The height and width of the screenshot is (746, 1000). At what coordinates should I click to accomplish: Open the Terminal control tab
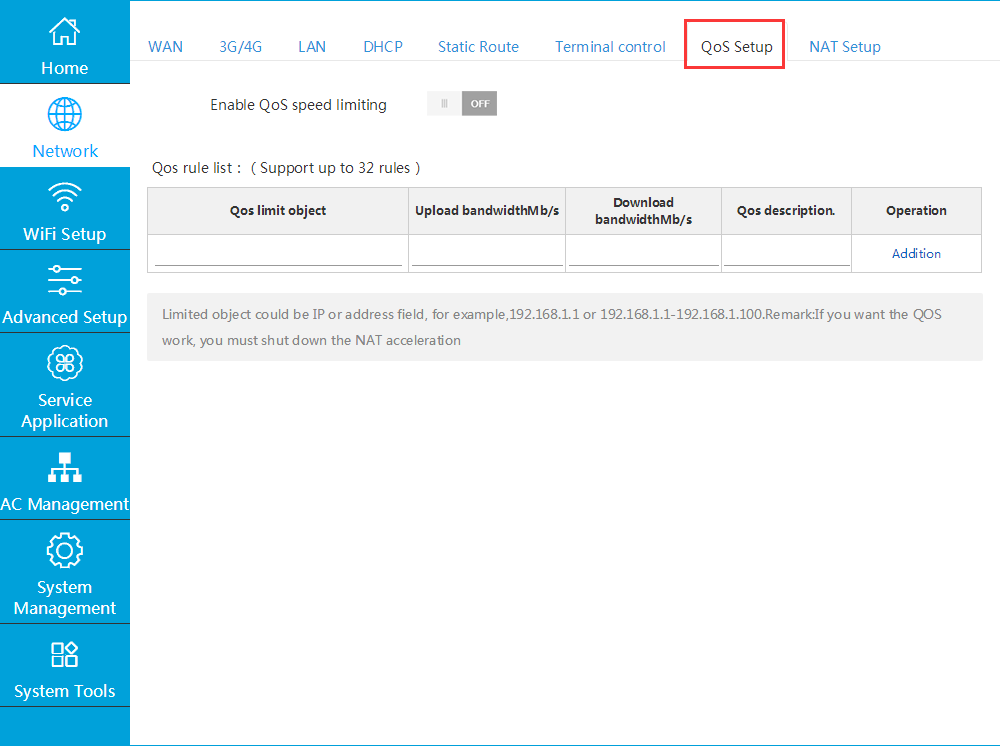point(610,46)
